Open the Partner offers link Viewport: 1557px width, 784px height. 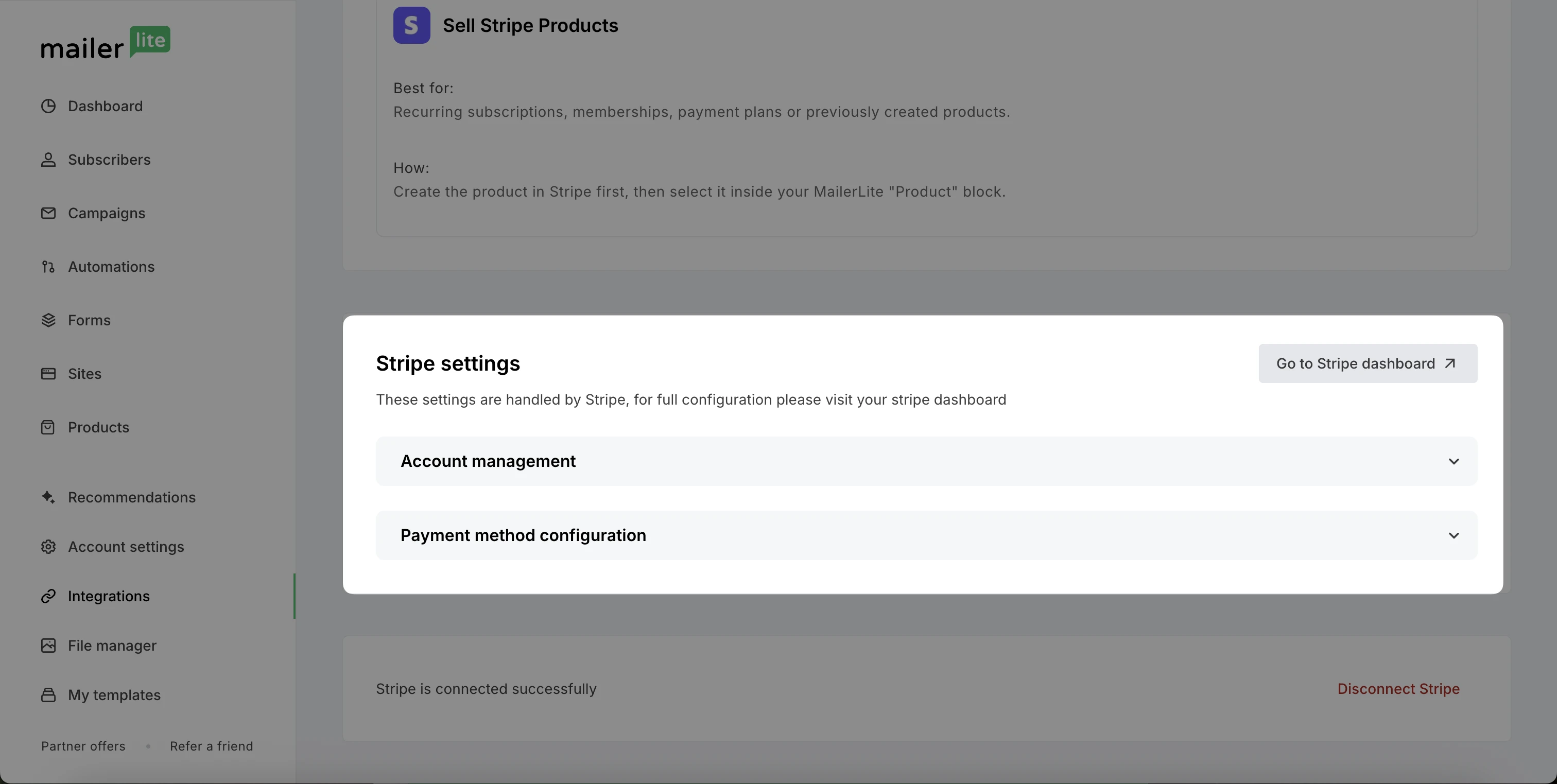(83, 746)
